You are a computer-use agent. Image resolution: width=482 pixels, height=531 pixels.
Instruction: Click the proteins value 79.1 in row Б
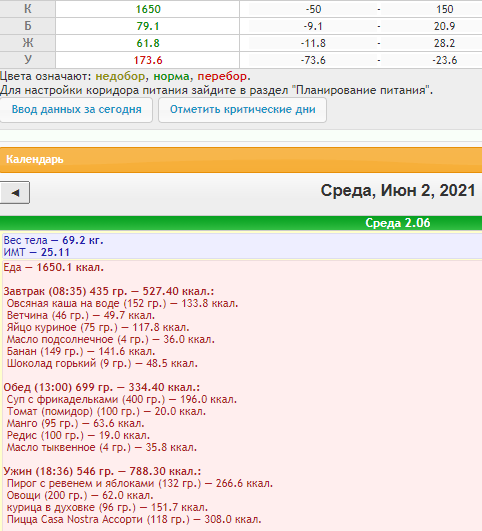coord(148,26)
